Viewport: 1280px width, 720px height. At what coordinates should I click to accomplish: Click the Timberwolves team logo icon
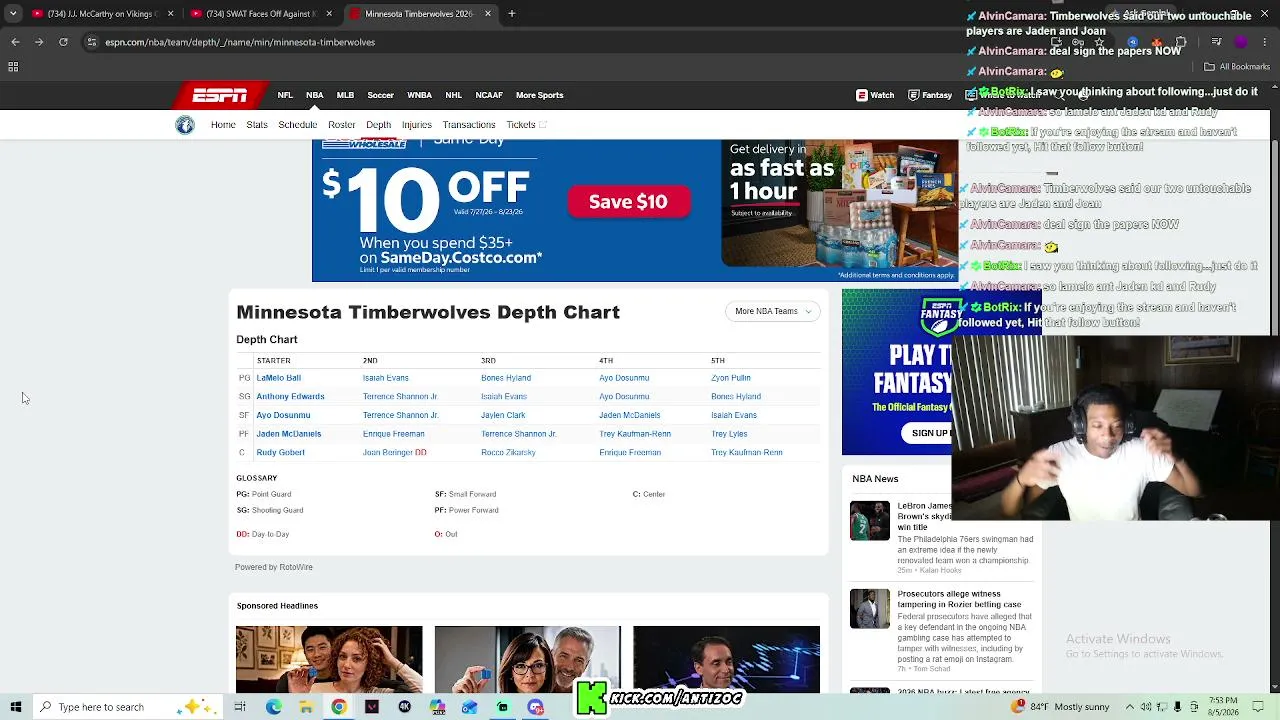click(185, 125)
